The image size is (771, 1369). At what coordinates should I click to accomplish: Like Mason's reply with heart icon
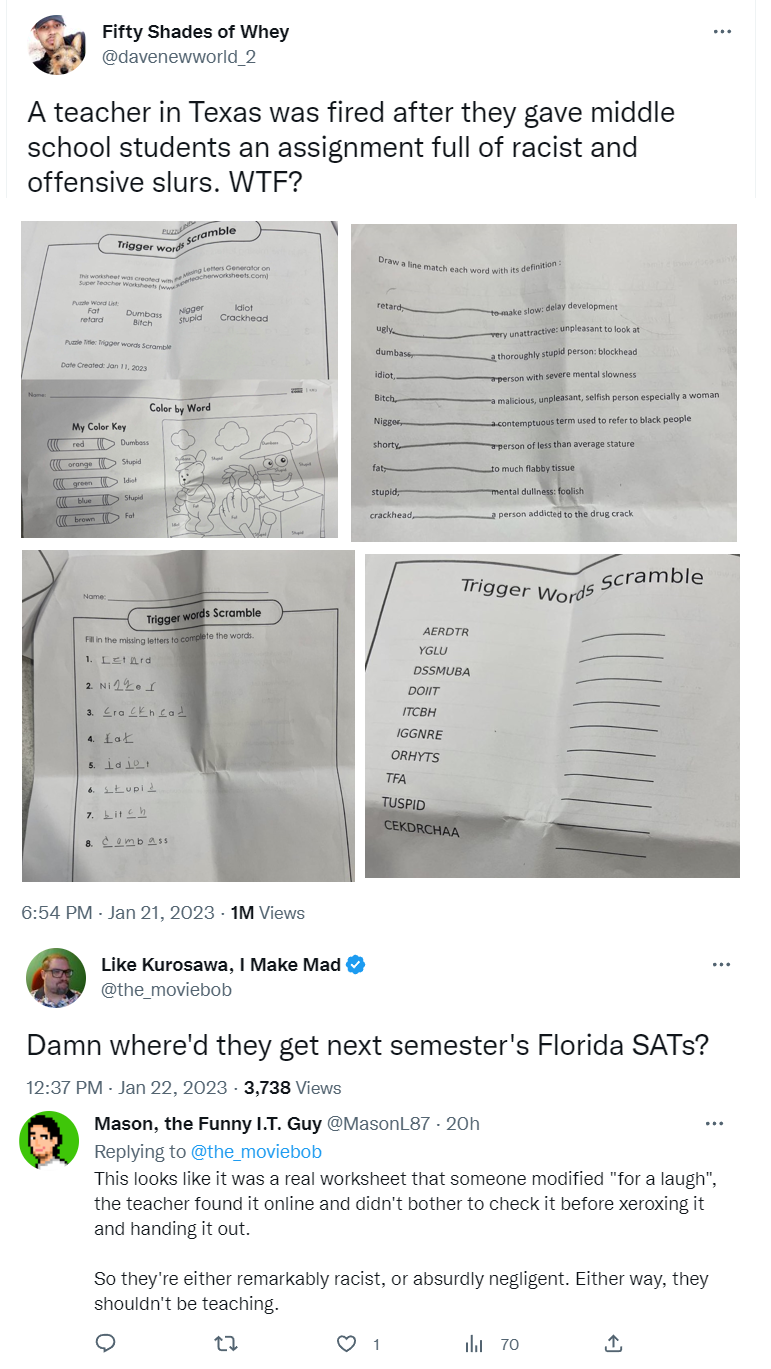[x=346, y=1343]
